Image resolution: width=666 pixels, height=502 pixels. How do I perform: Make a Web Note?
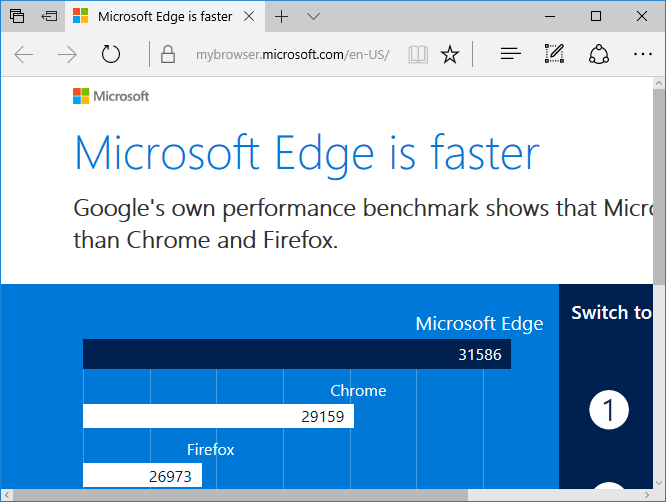tap(554, 54)
